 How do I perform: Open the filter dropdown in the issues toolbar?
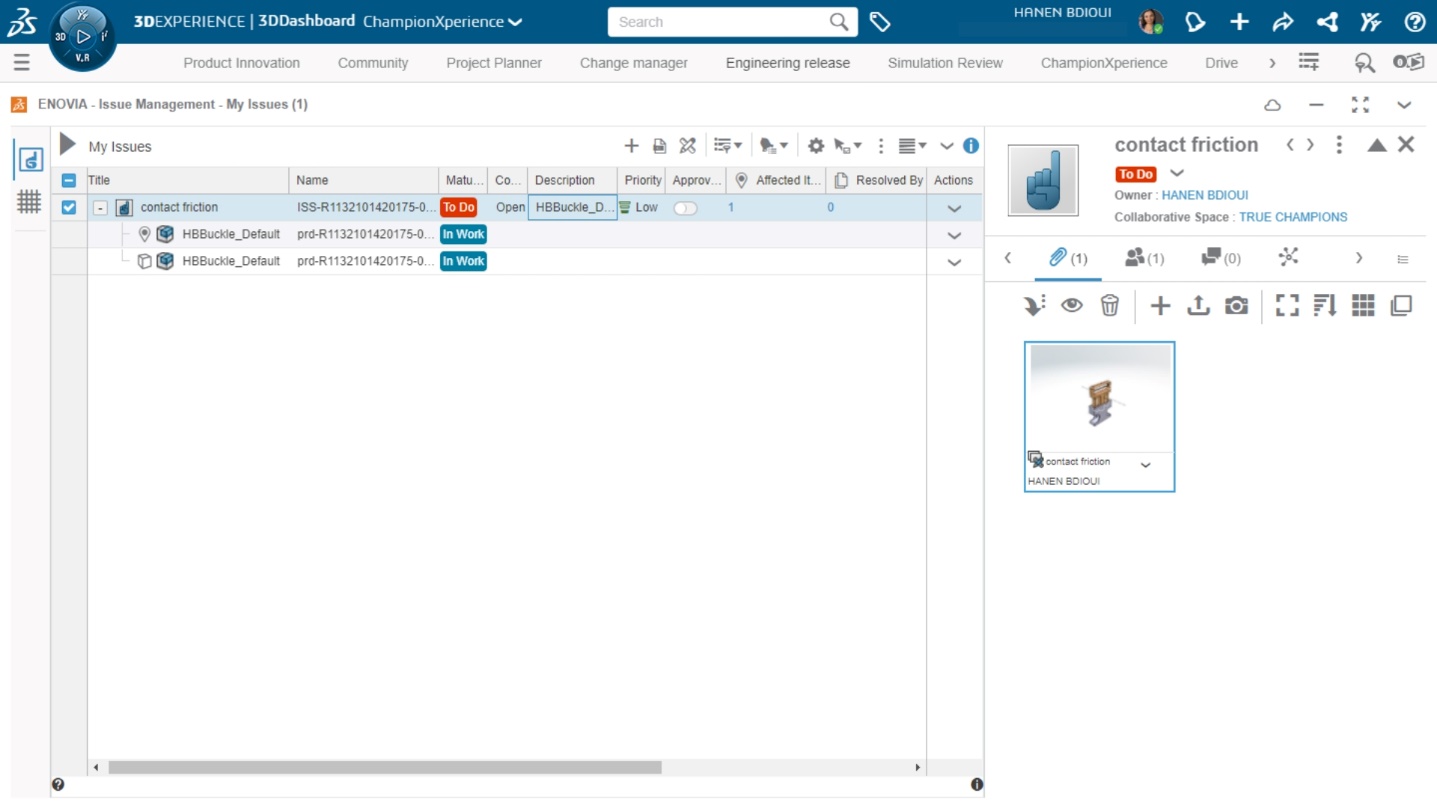(x=727, y=146)
